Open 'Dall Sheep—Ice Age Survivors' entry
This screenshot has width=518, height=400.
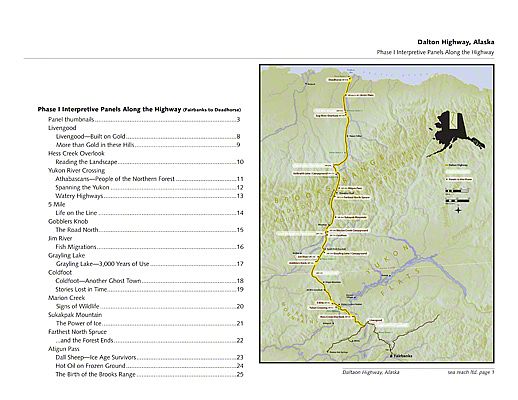[150, 357]
